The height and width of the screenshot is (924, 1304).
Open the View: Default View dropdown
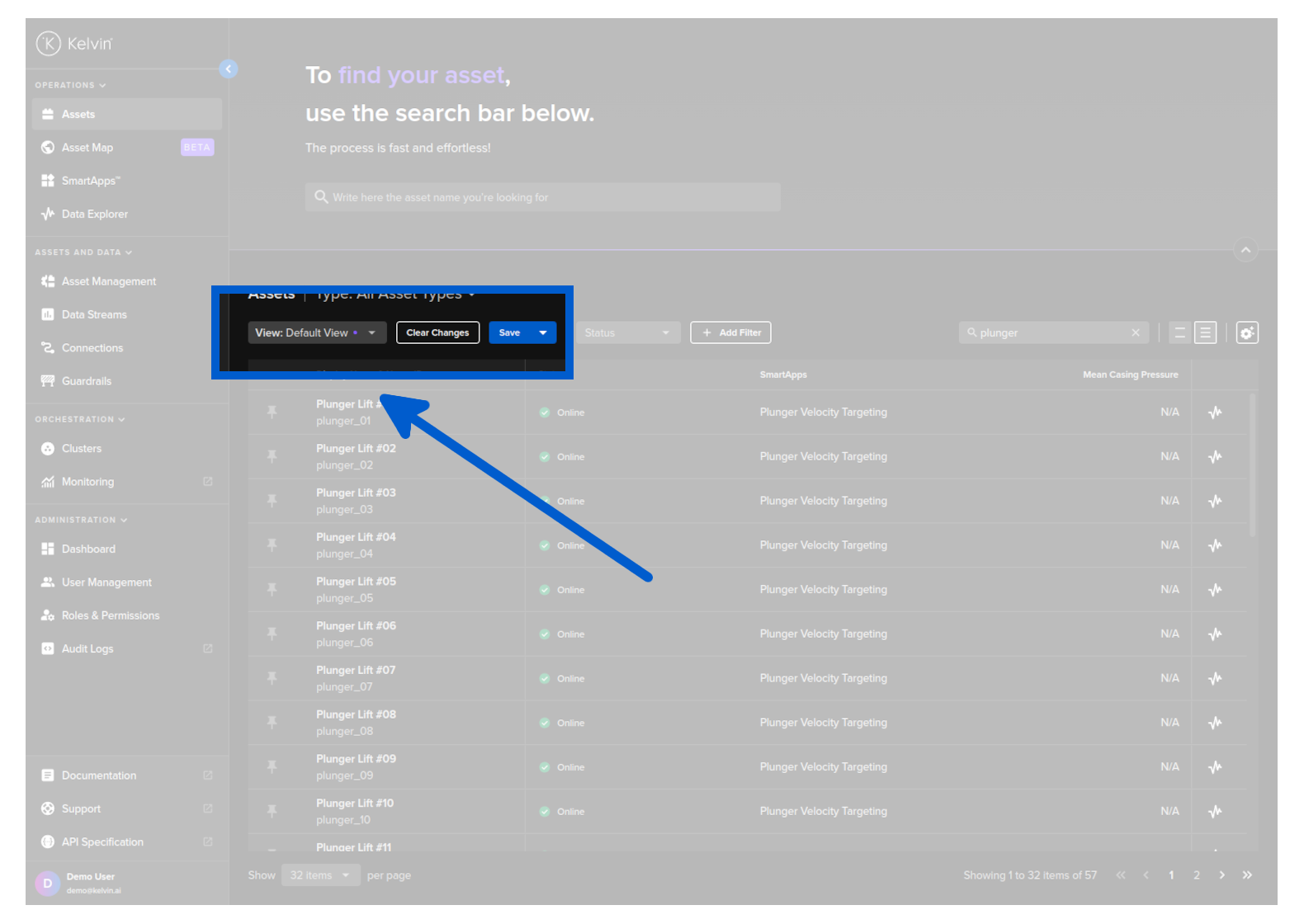click(x=316, y=333)
